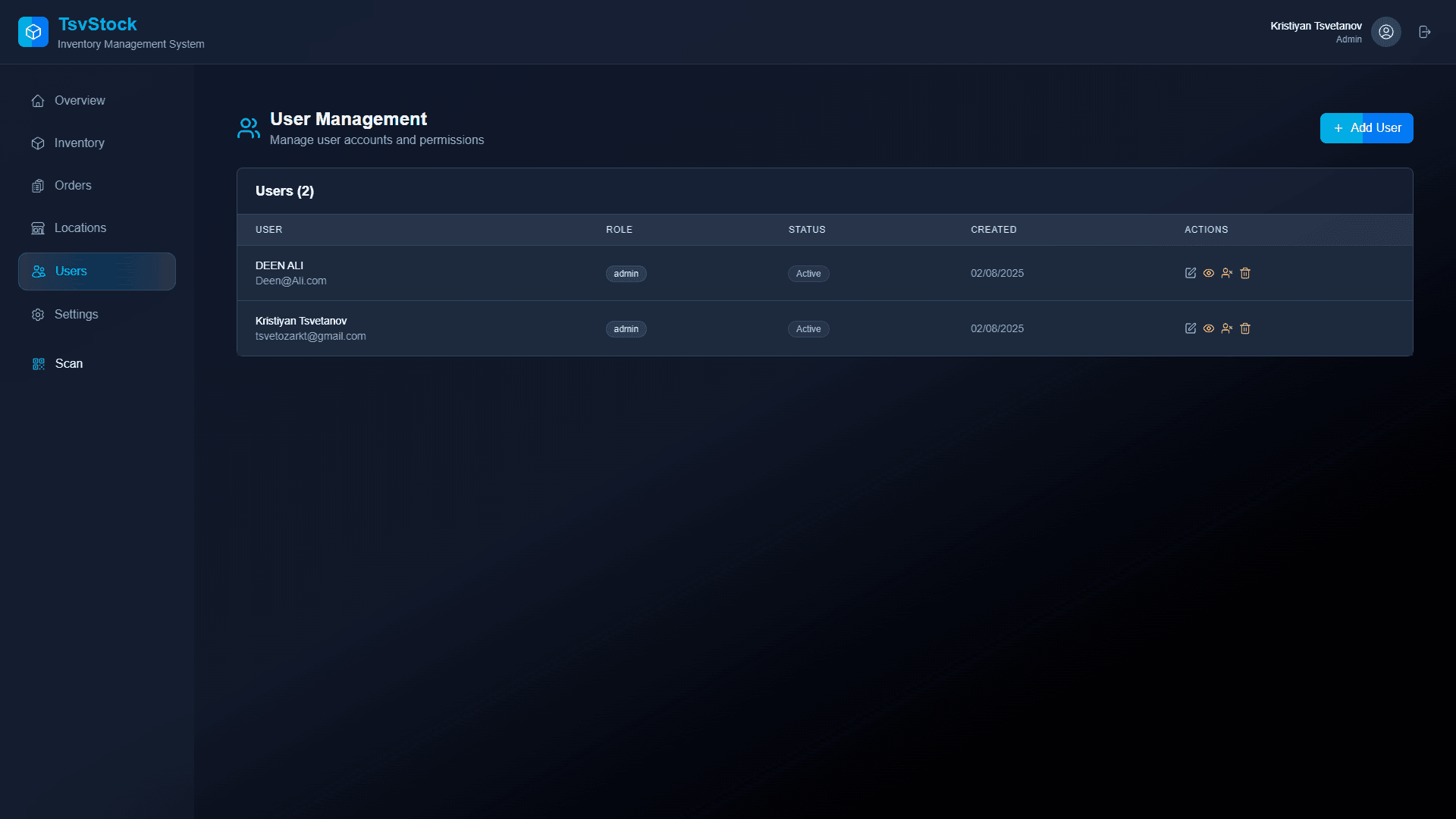Open Locations in the sidebar

click(80, 228)
